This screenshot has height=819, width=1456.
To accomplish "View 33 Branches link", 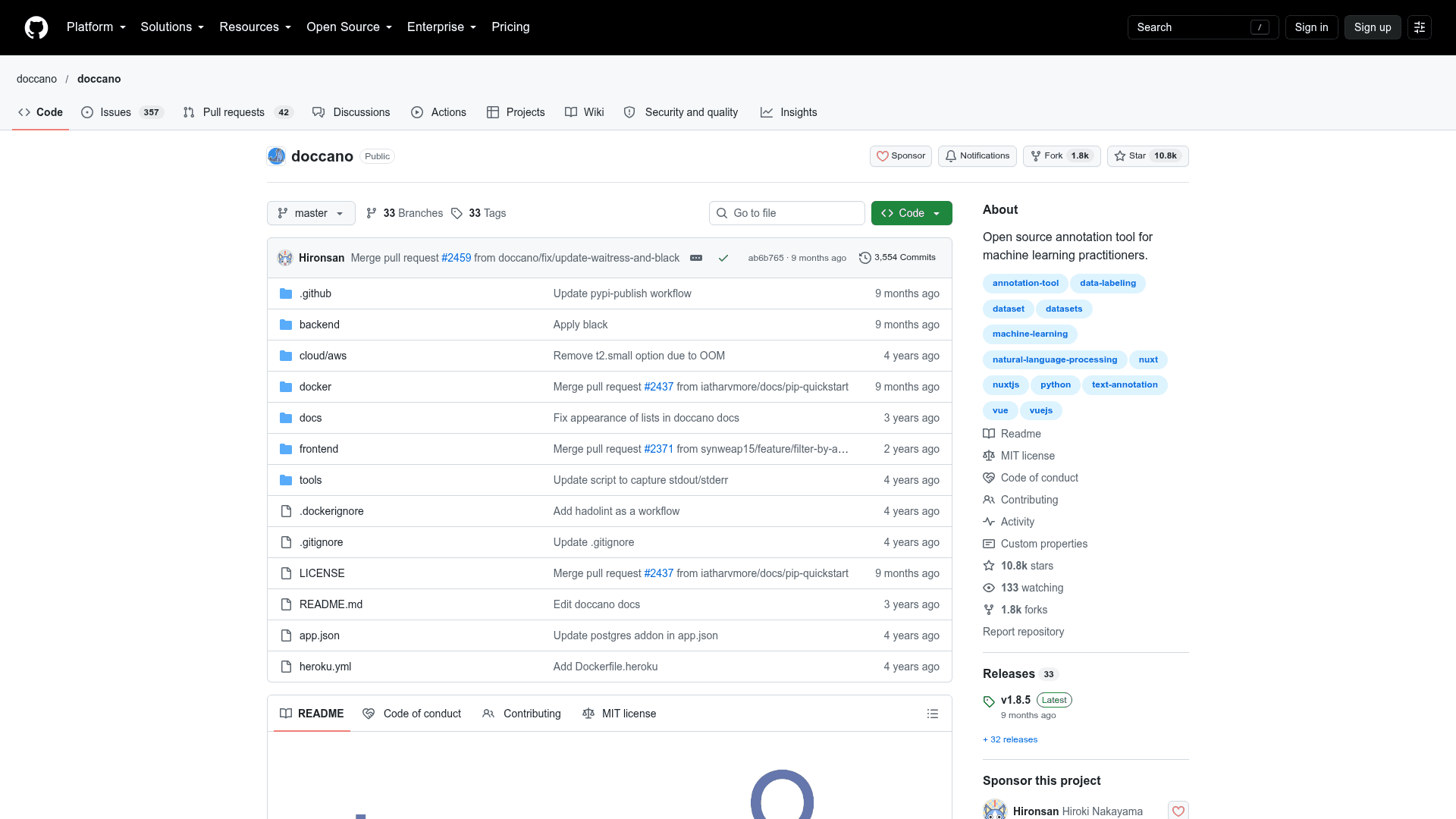I will point(405,213).
